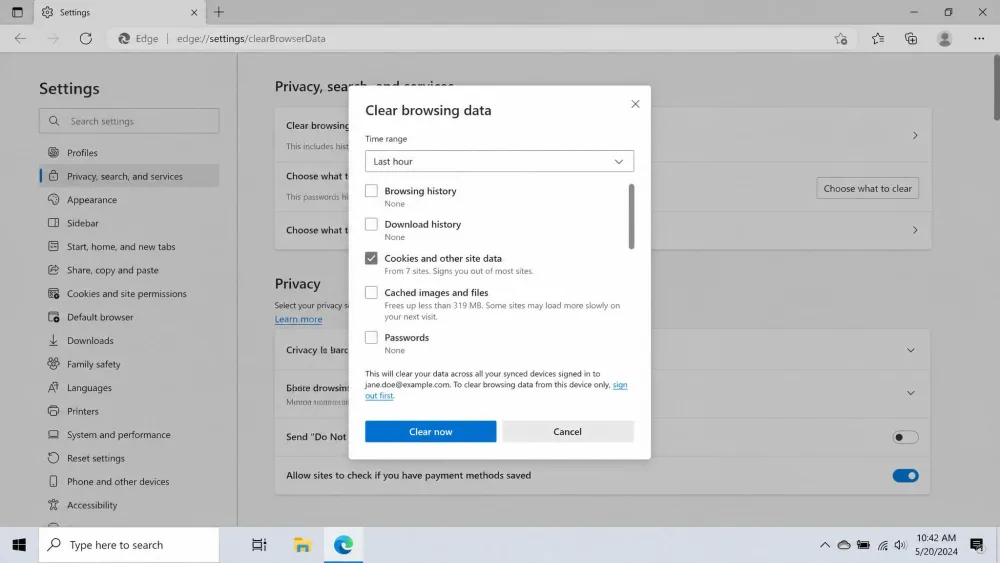Click the Clear now button
1000x563 pixels.
tap(430, 432)
